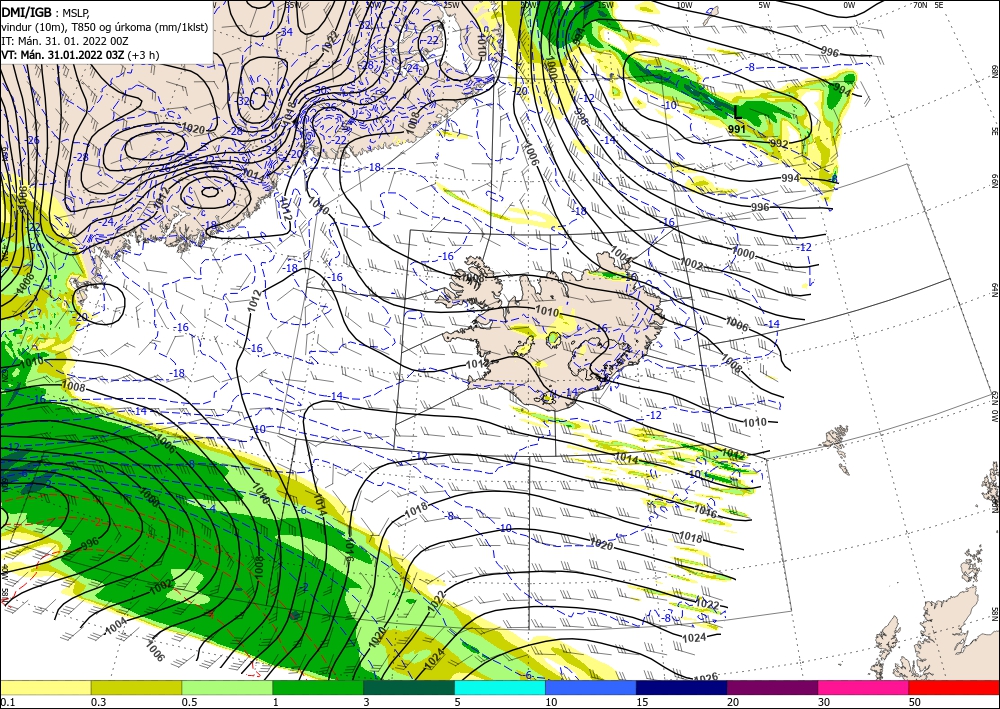
Task: Click the pink 30–50 legend swatch
Action: point(864,688)
